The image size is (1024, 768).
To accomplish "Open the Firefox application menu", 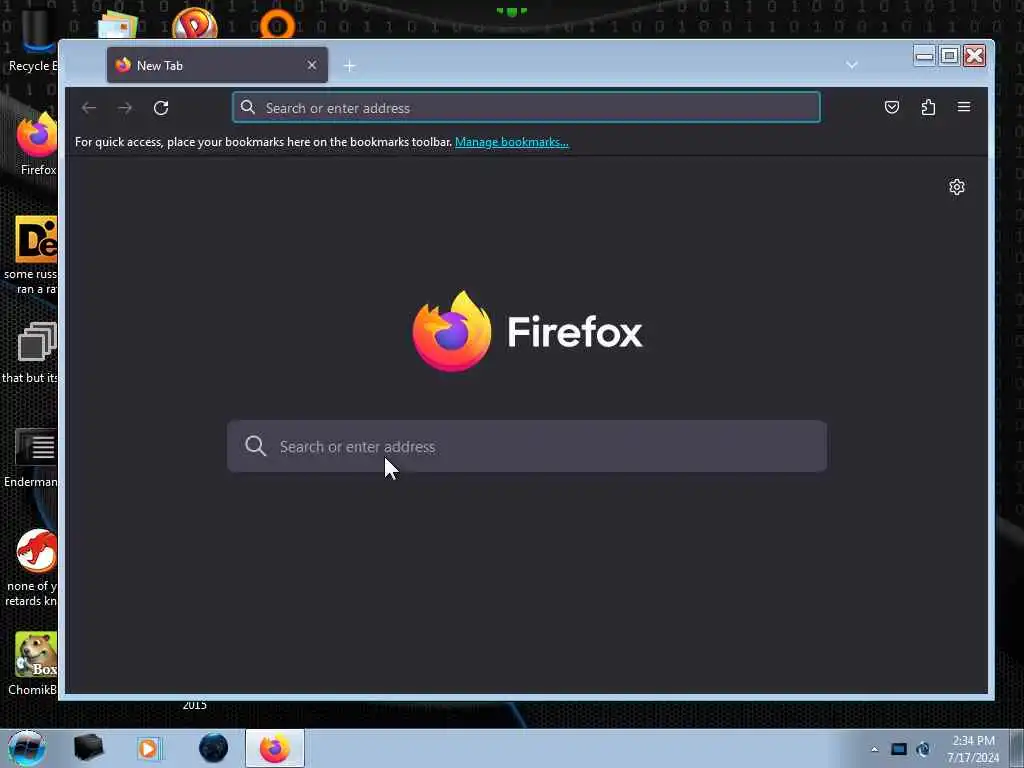I will click(964, 107).
